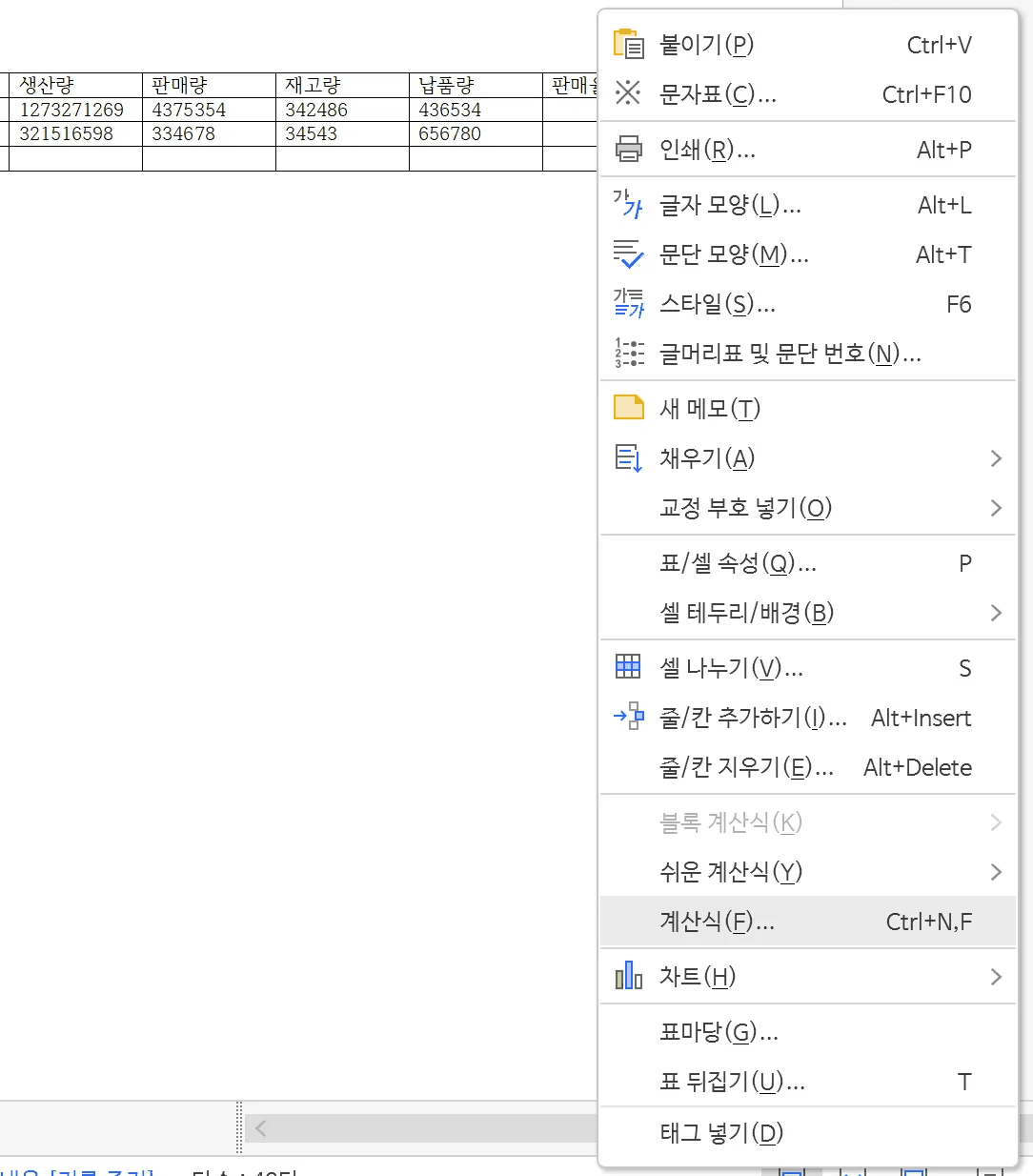Viewport: 1033px width, 1176px height.
Task: Expand the 교정 부호 넣기 submenu arrow
Action: [997, 508]
